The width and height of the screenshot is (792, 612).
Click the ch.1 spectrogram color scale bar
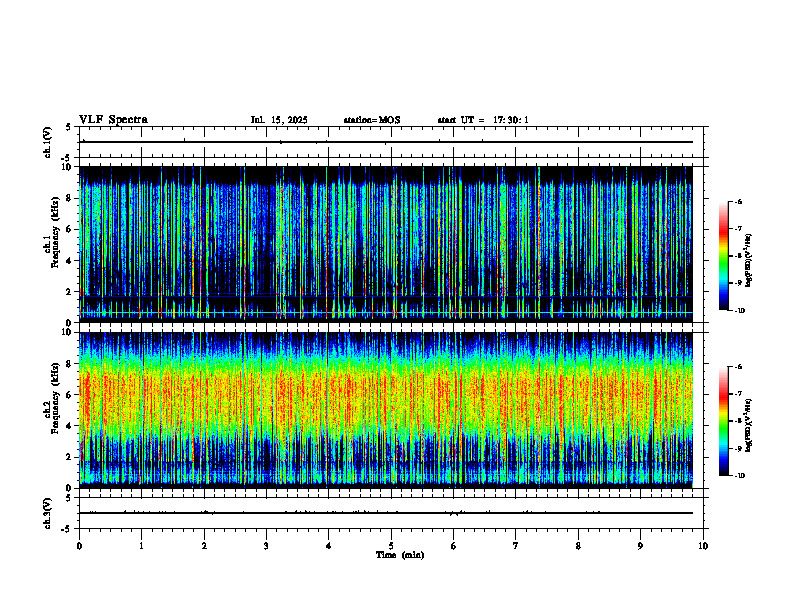pyautogui.click(x=723, y=256)
